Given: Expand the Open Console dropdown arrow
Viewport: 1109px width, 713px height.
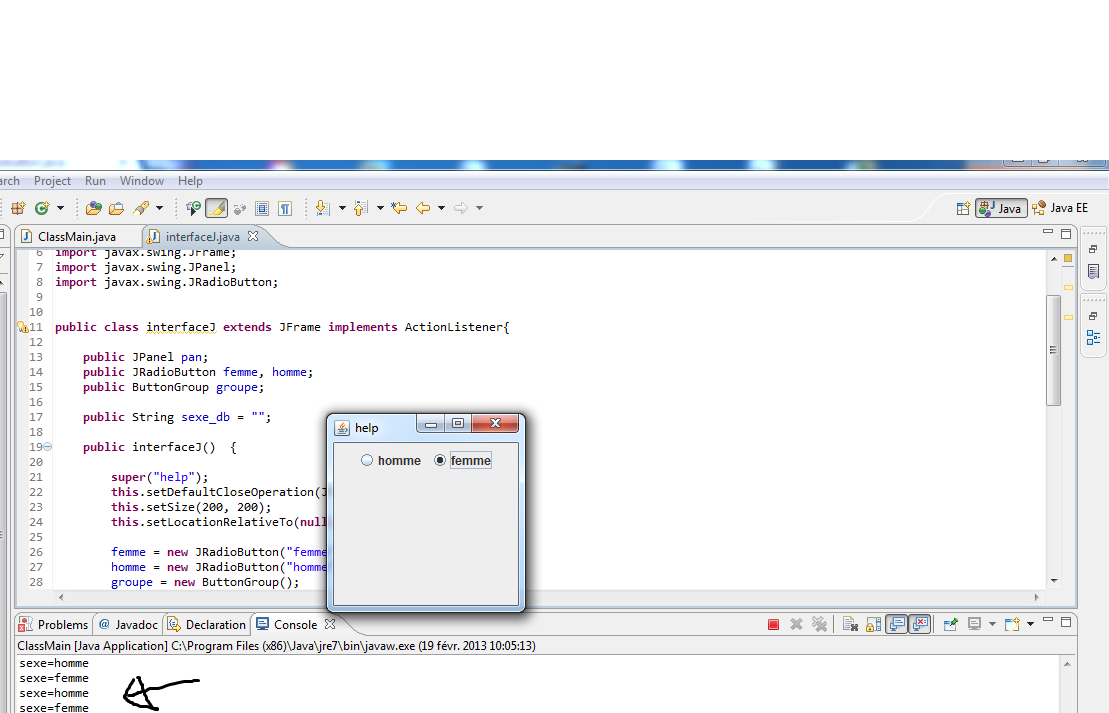Looking at the screenshot, I should (1030, 623).
